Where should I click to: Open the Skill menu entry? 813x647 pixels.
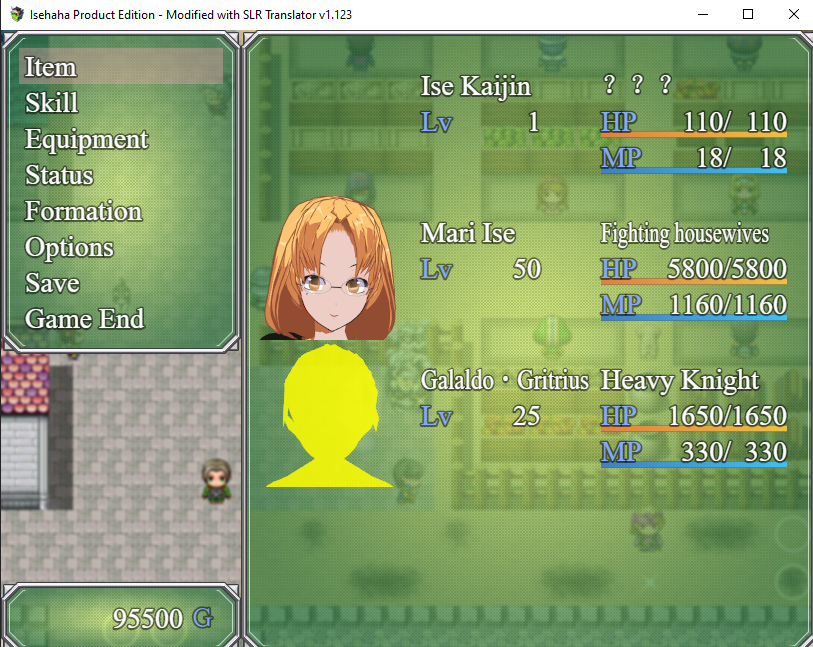coord(52,103)
